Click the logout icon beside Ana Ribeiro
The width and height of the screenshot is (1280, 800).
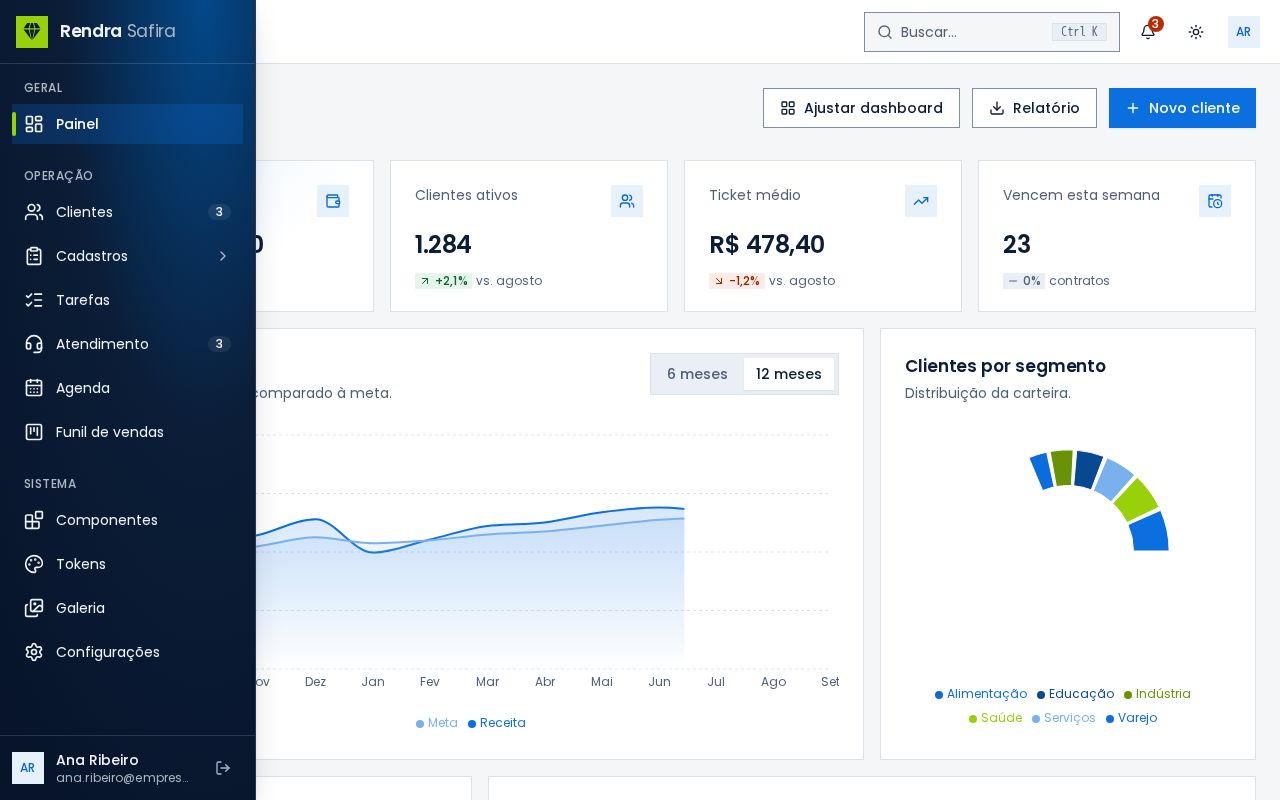pos(223,768)
